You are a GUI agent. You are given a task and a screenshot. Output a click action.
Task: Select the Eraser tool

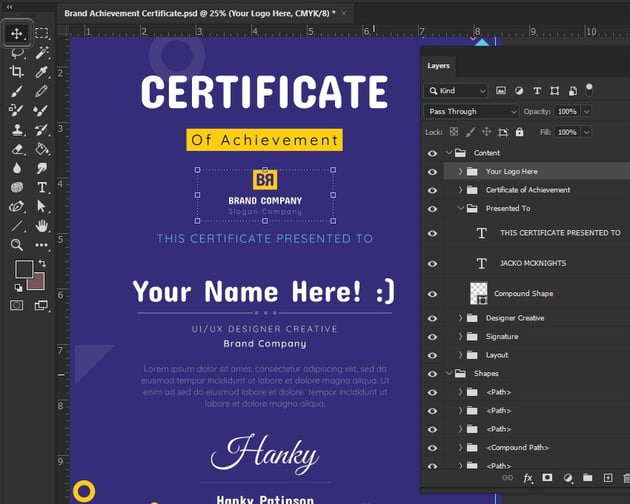[17, 149]
